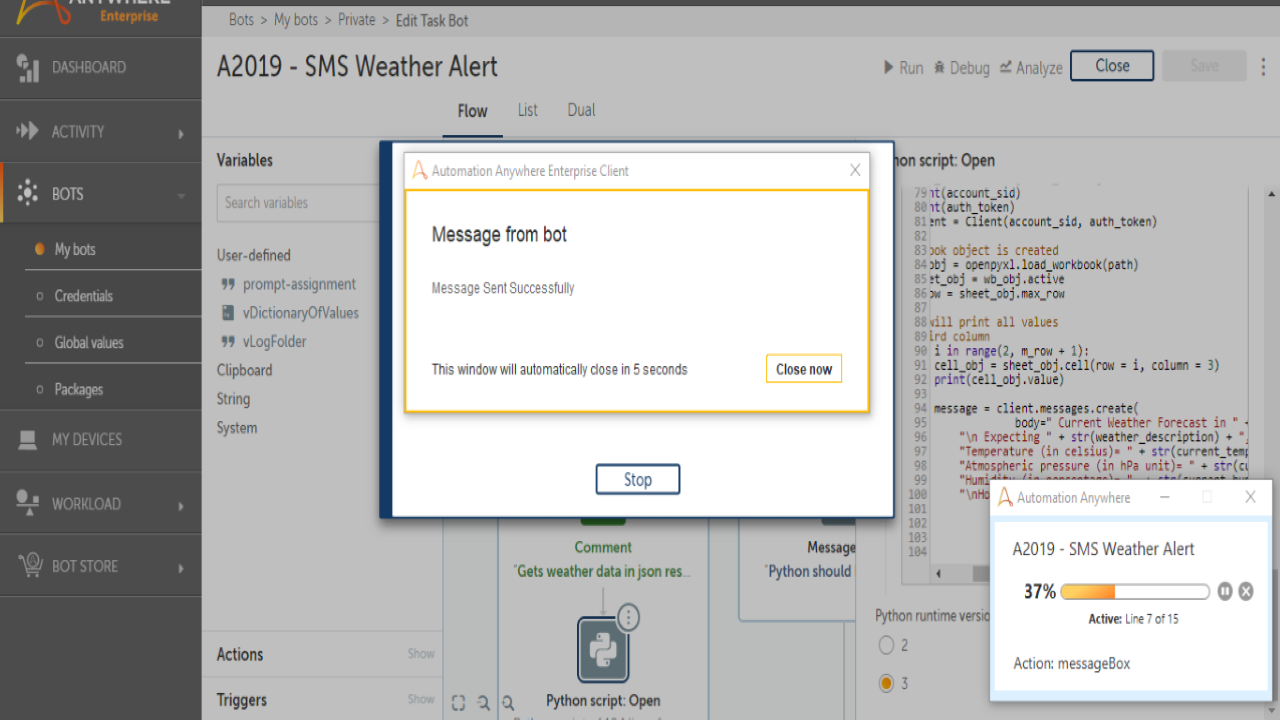This screenshot has height=720, width=1280.
Task: Click the Stop button
Action: pyautogui.click(x=638, y=479)
